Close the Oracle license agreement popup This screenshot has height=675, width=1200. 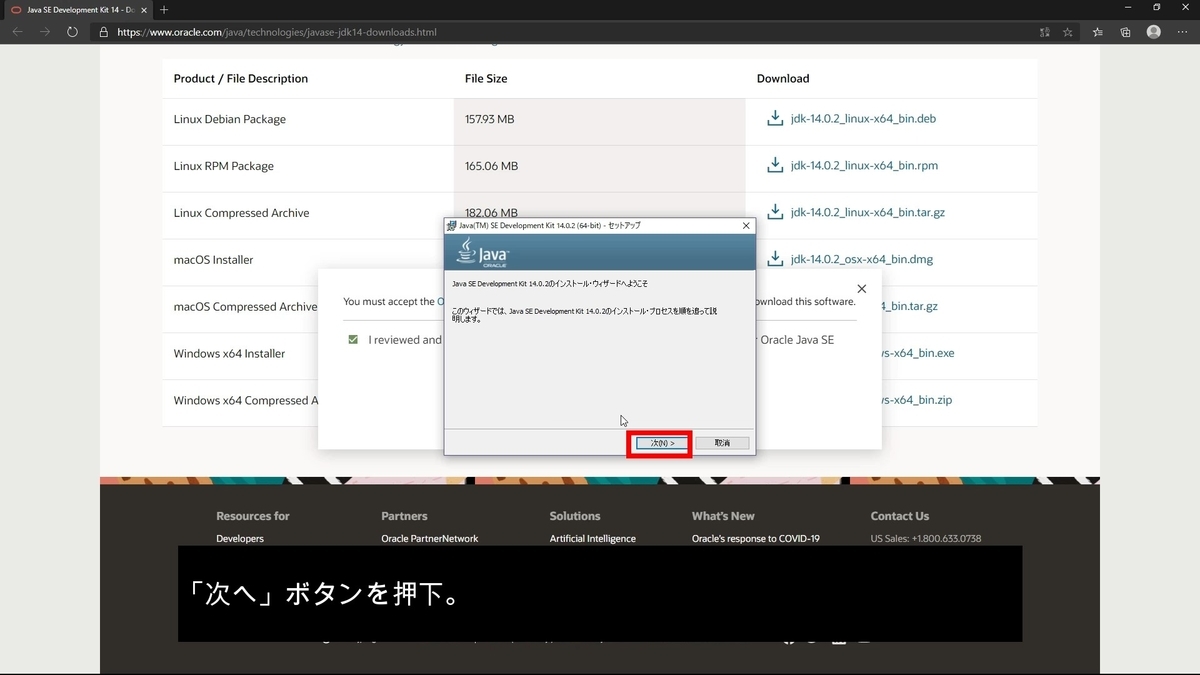coord(862,289)
